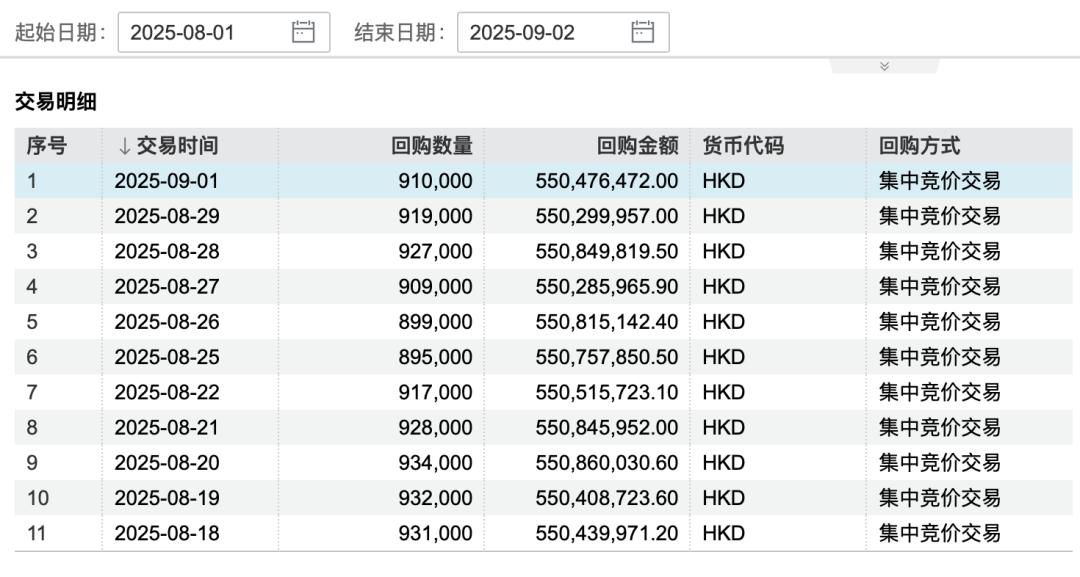
Task: Click the 回购金额 column header
Action: (637, 146)
